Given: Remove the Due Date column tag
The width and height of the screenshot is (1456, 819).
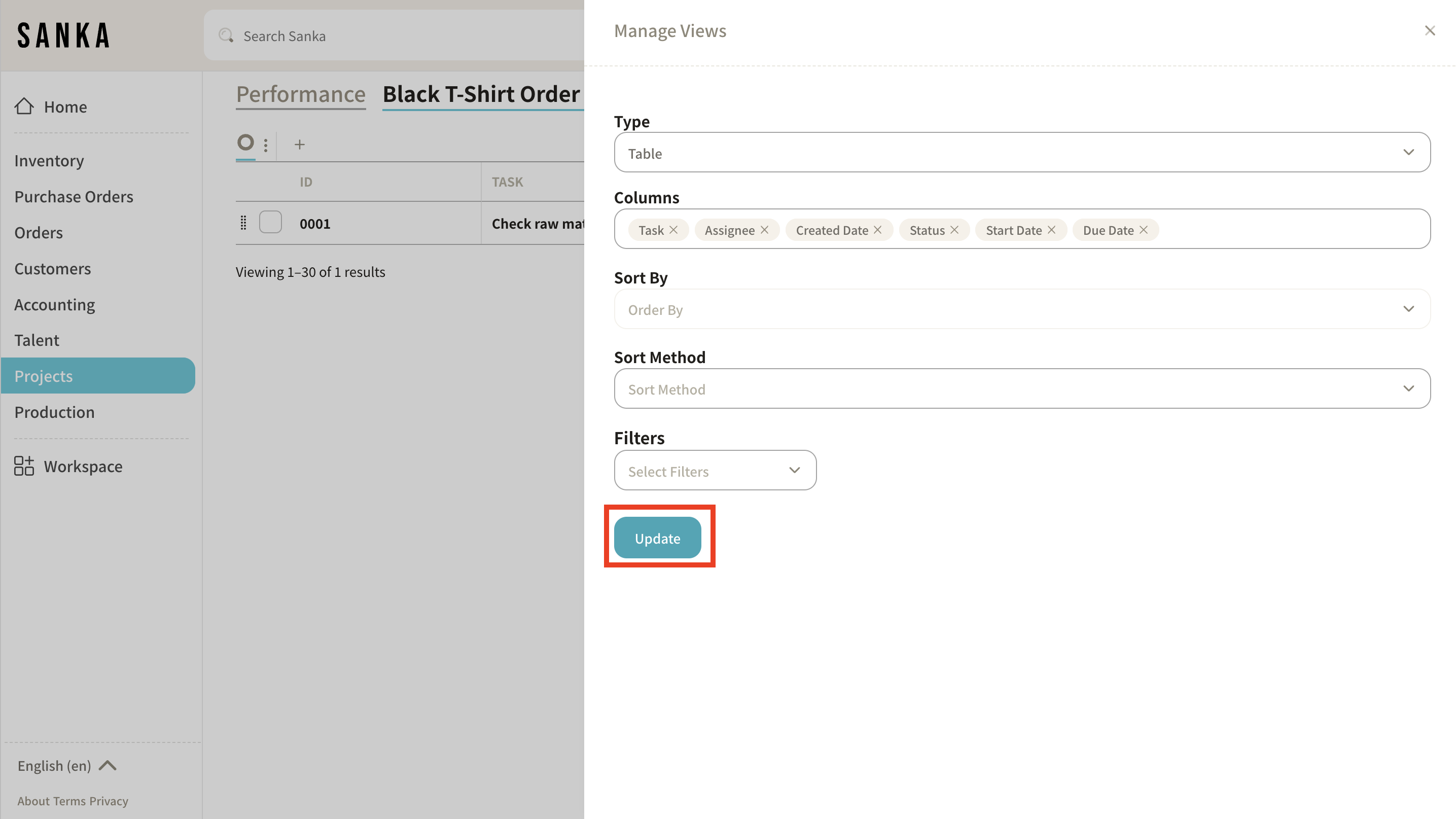Looking at the screenshot, I should click(1144, 230).
